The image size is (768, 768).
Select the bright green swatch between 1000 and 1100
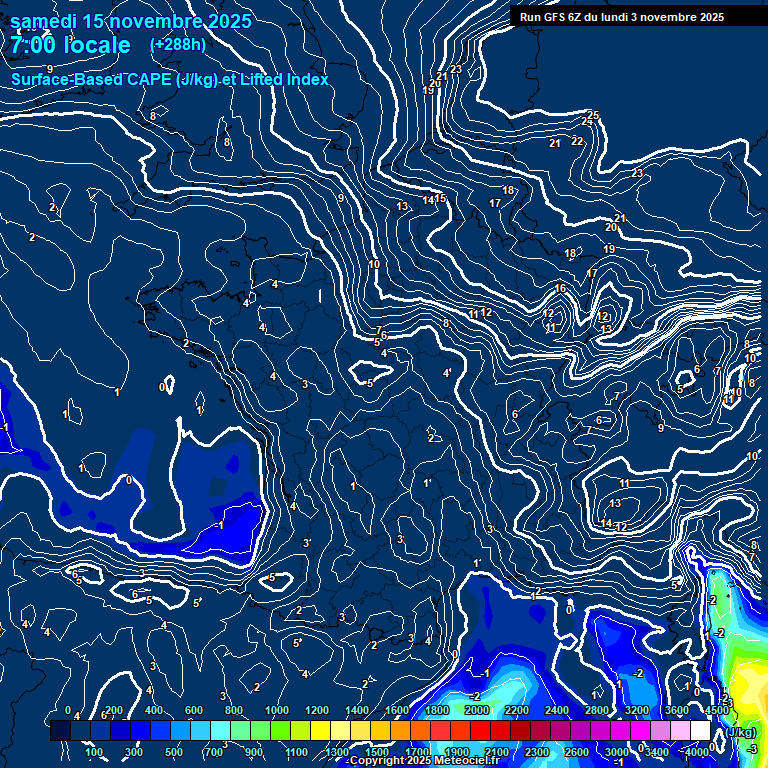pos(280,730)
